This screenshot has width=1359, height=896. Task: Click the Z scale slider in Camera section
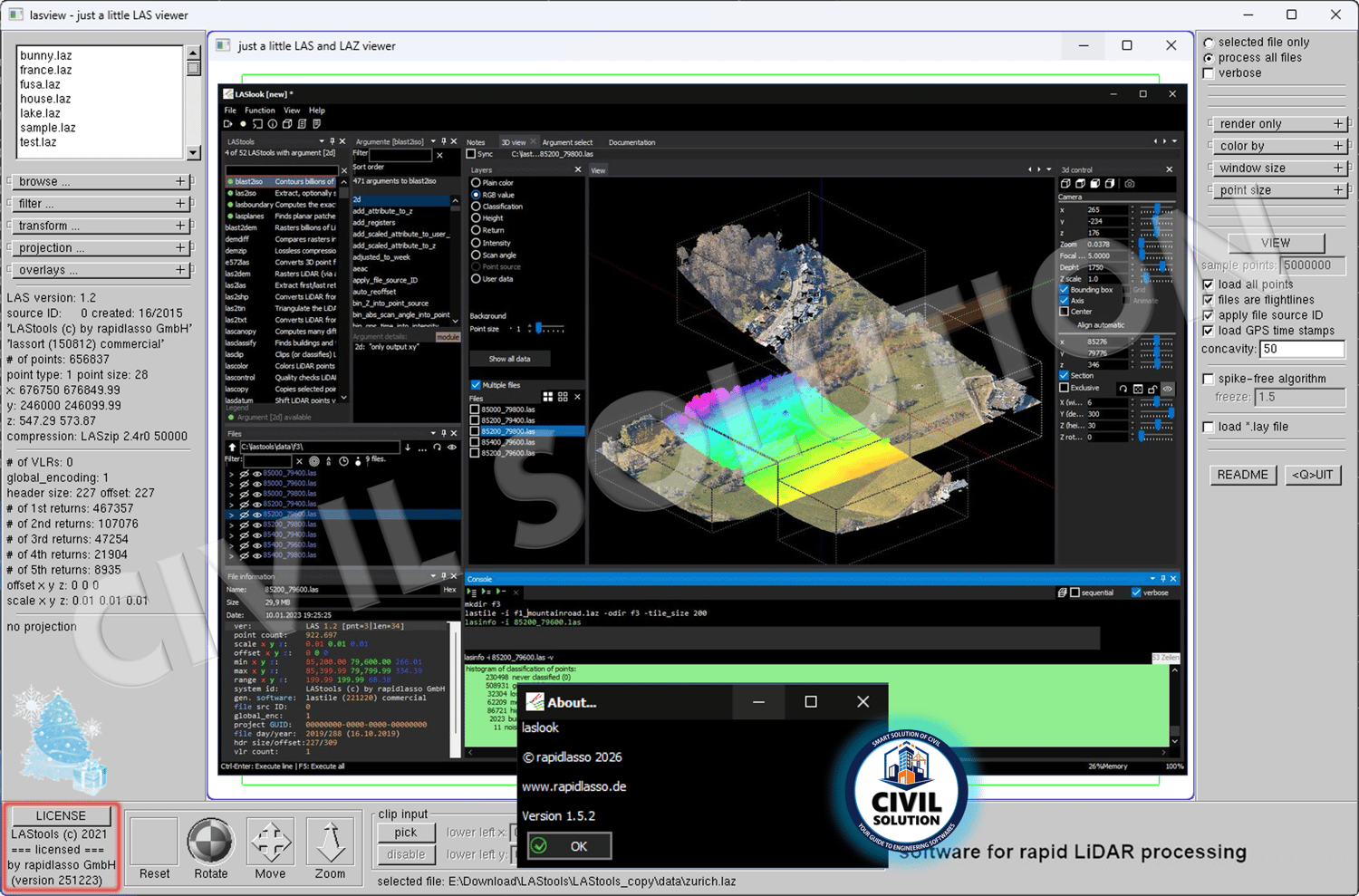pyautogui.click(x=1157, y=279)
